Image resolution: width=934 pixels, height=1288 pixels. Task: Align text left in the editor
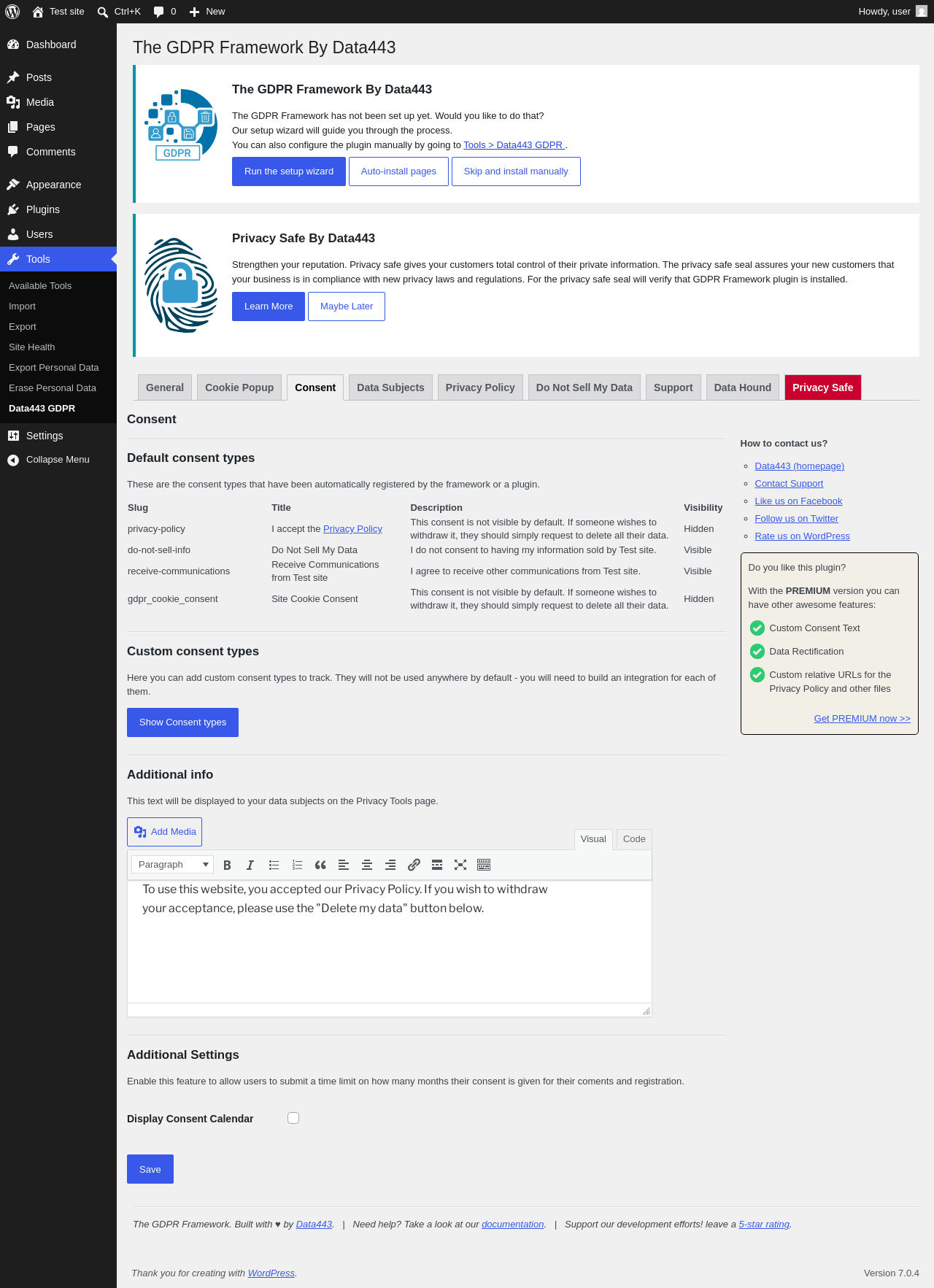click(x=344, y=865)
